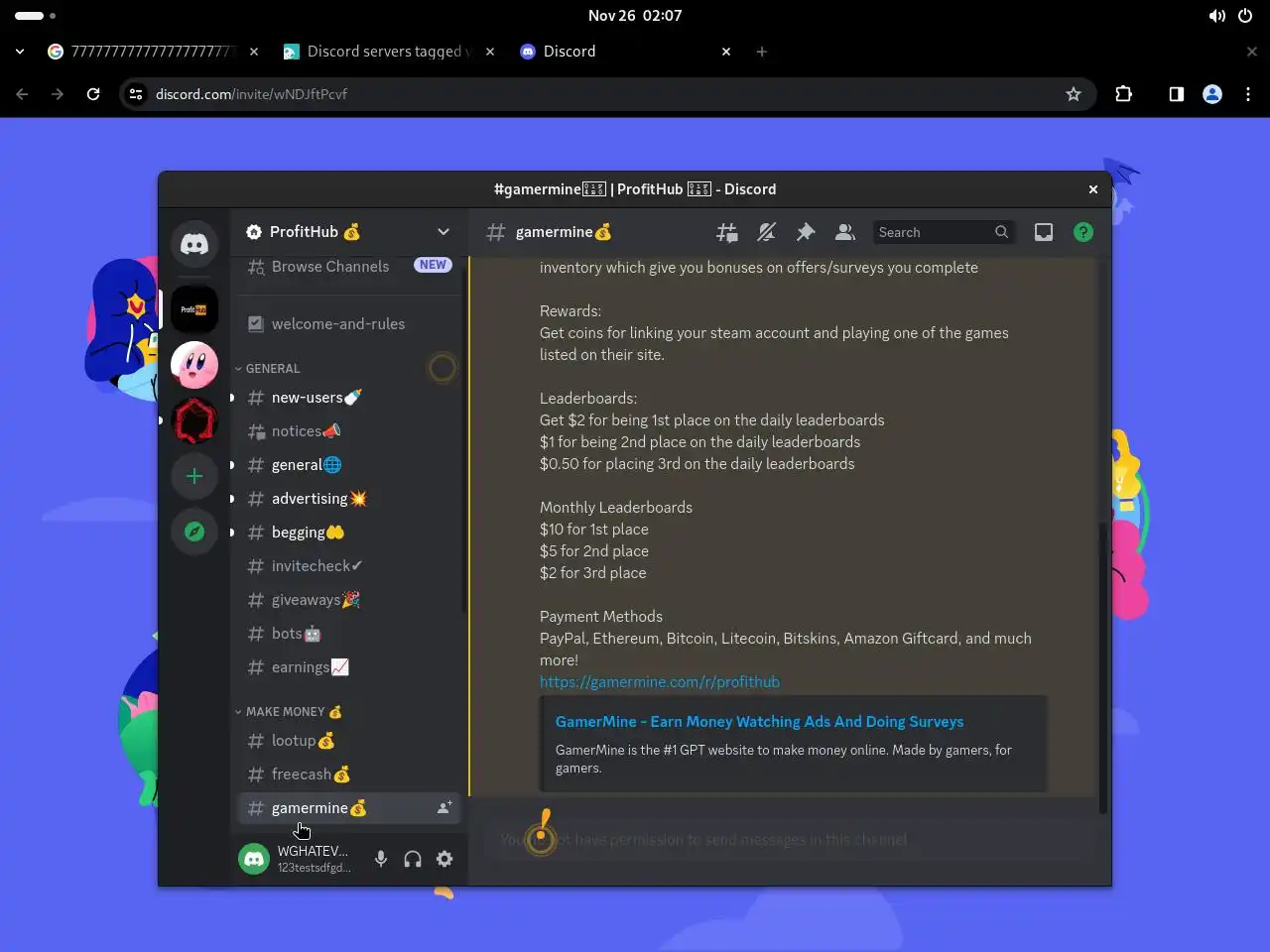Switch to the 7777777 browser tab
Image resolution: width=1270 pixels, height=952 pixels.
tap(154, 52)
